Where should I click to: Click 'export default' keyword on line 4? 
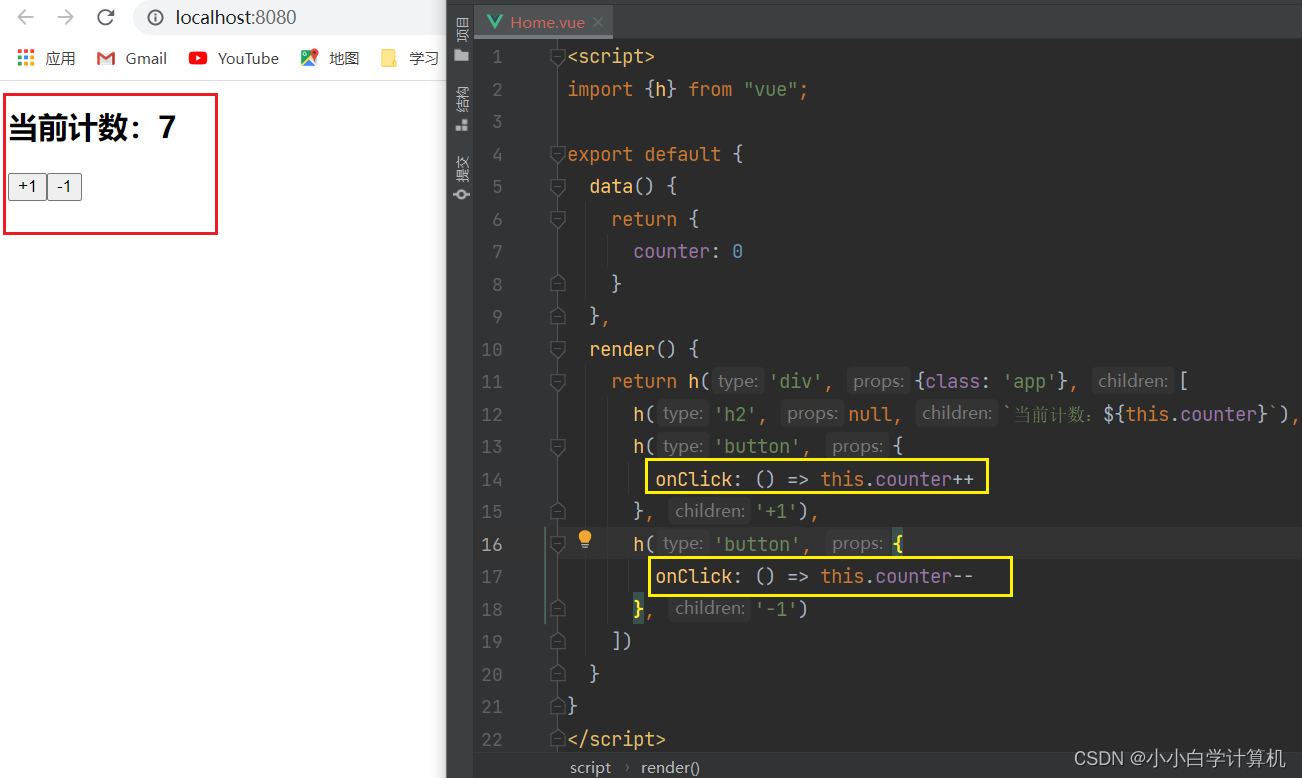pos(644,155)
